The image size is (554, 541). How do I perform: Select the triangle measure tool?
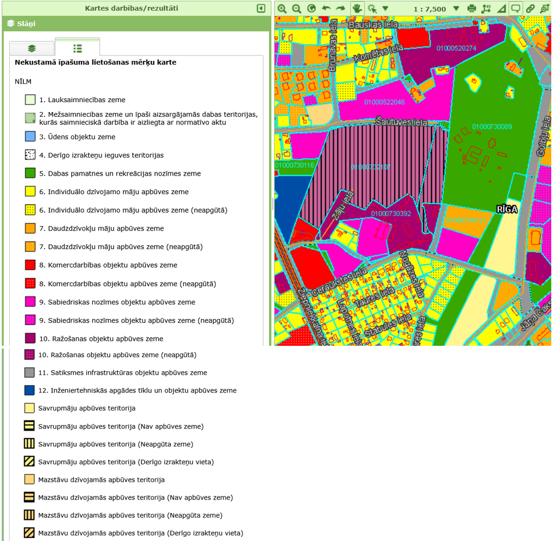click(501, 8)
